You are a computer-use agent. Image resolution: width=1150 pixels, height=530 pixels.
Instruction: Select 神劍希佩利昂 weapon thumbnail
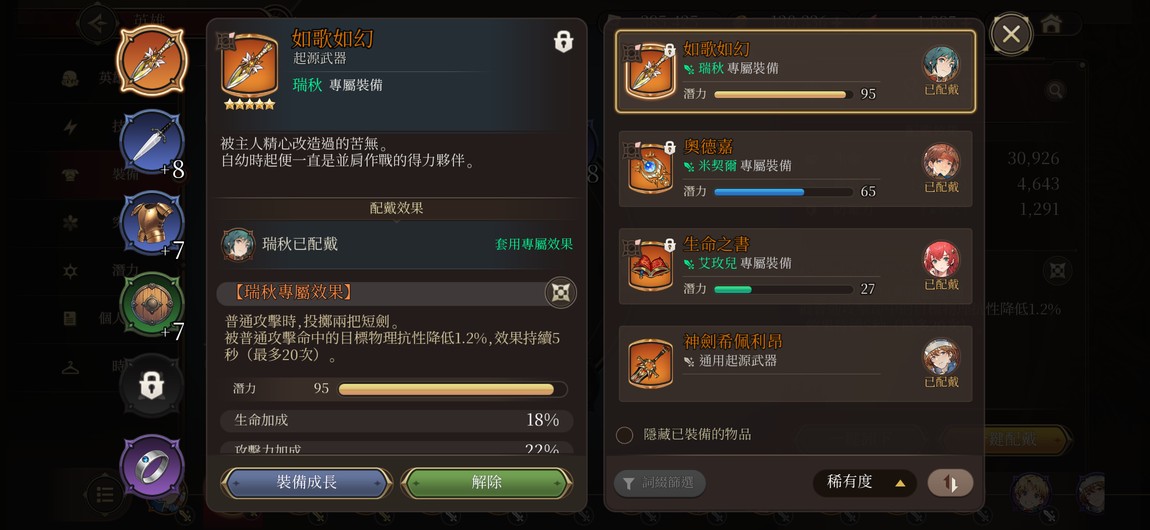tap(650, 364)
